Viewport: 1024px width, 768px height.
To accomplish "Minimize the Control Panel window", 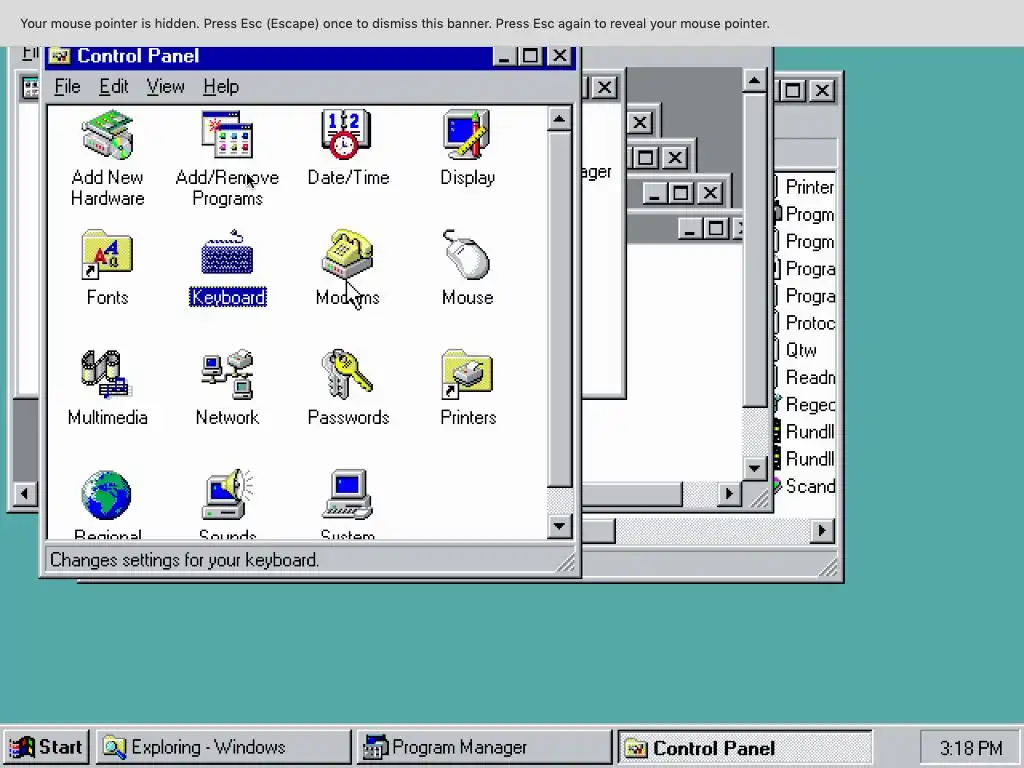I will point(504,56).
